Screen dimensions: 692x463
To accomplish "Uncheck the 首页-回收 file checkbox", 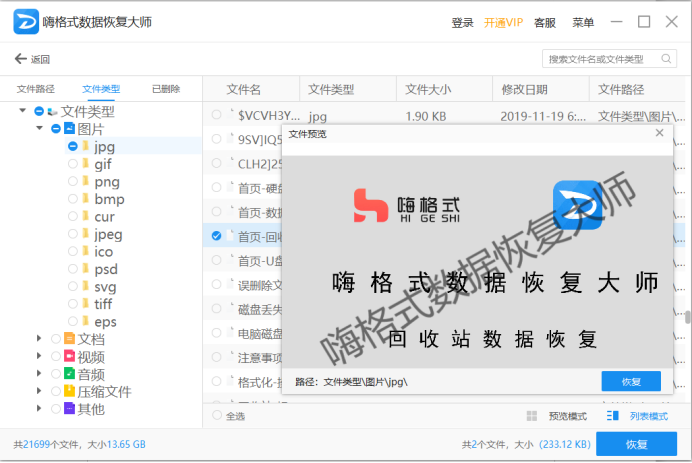I will (x=216, y=236).
